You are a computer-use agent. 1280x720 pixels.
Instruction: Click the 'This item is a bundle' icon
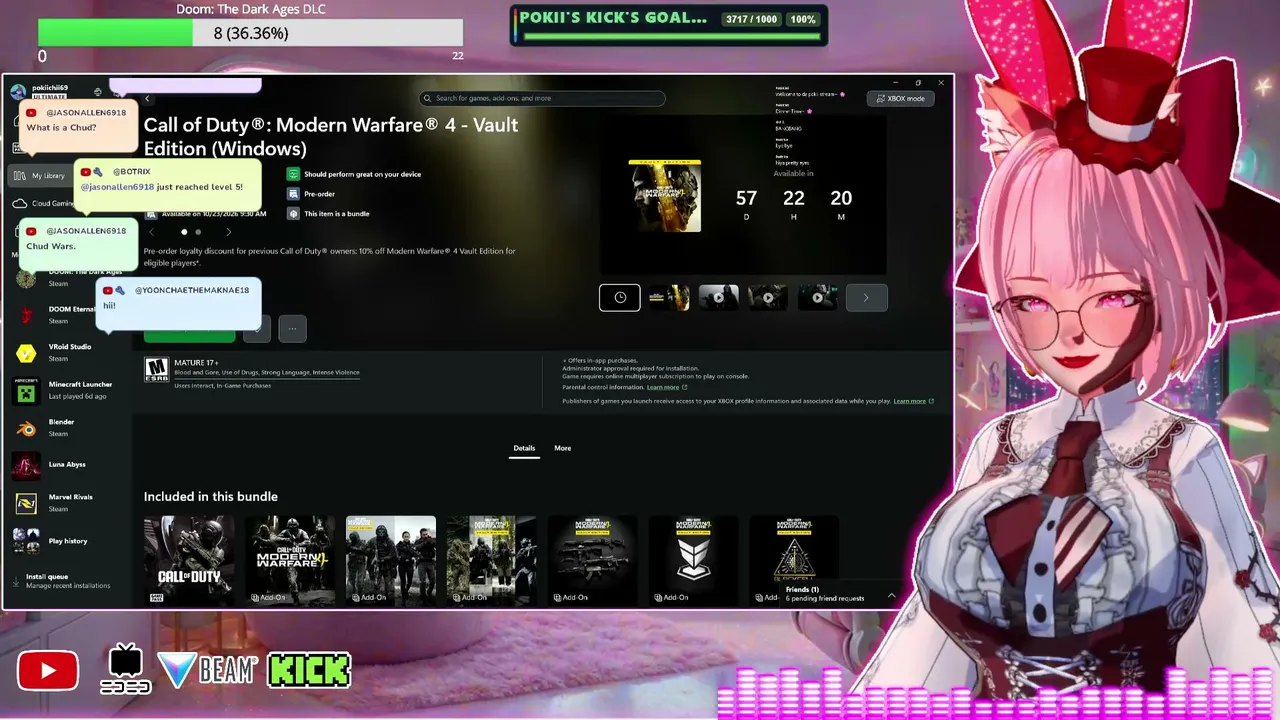(293, 214)
